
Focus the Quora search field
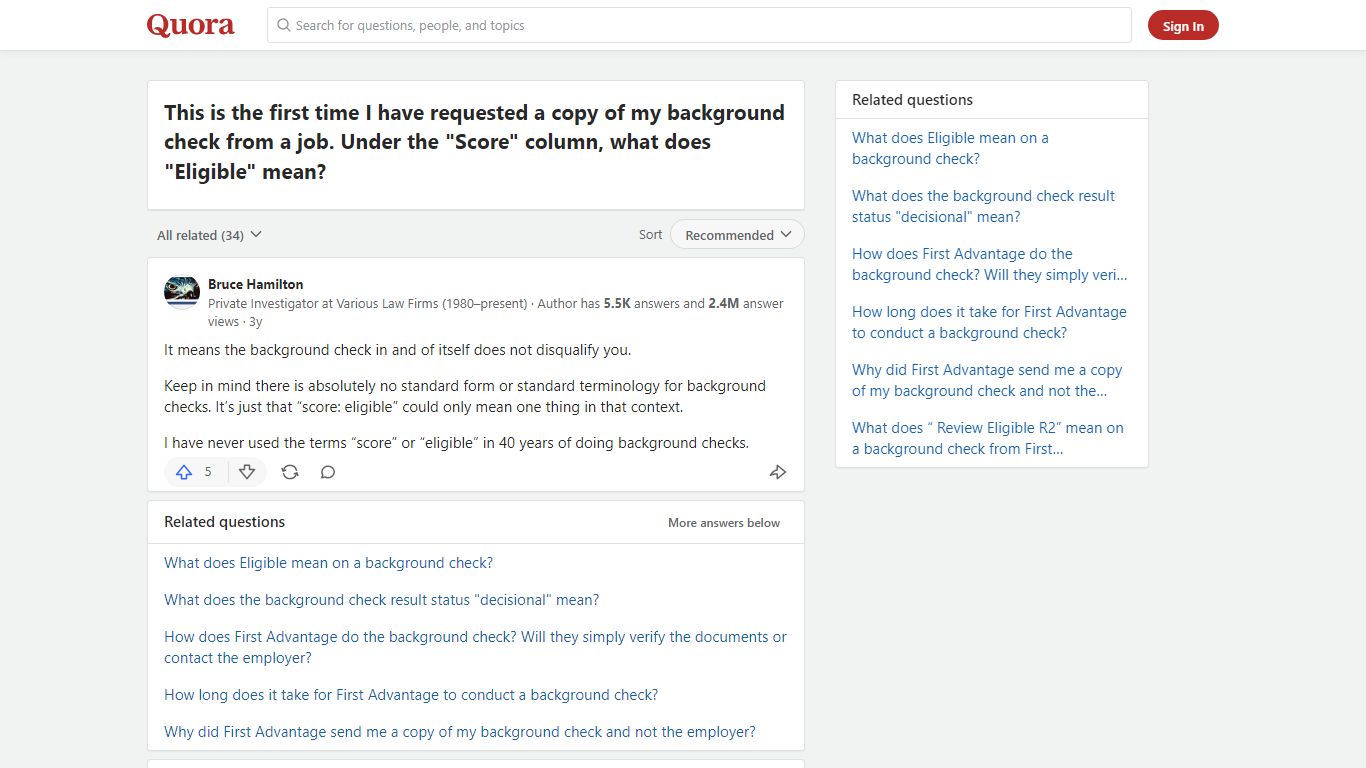pyautogui.click(x=699, y=25)
